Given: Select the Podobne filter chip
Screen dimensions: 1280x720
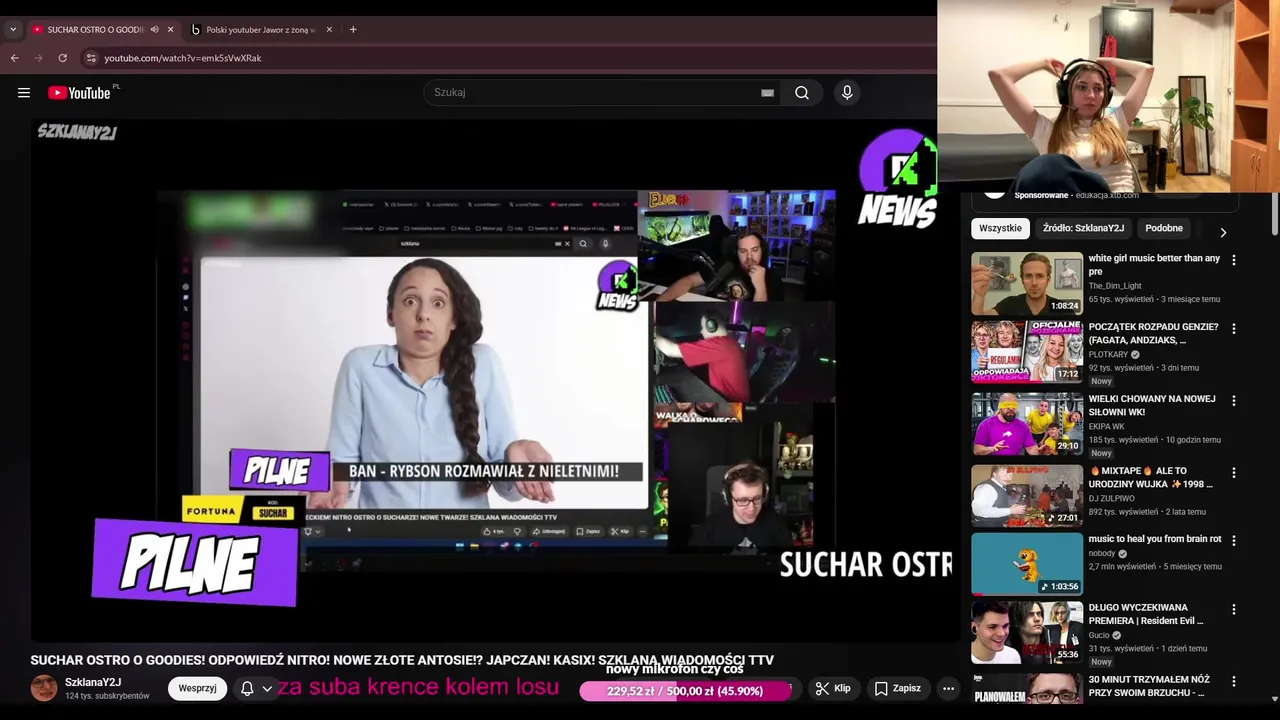Looking at the screenshot, I should coord(1164,228).
